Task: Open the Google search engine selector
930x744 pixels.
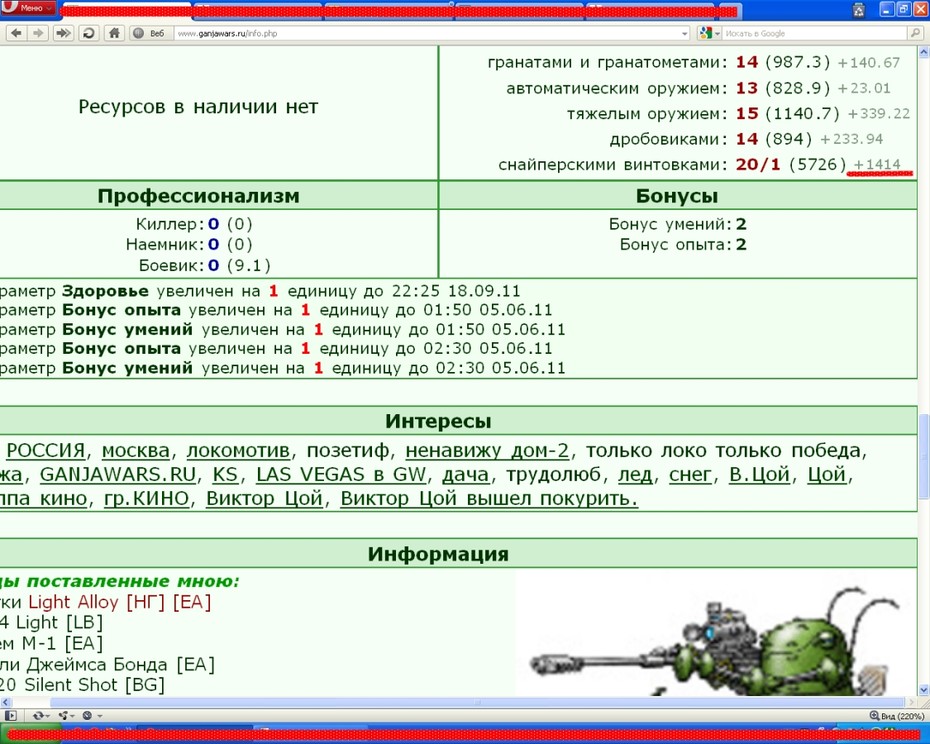Action: (x=709, y=34)
